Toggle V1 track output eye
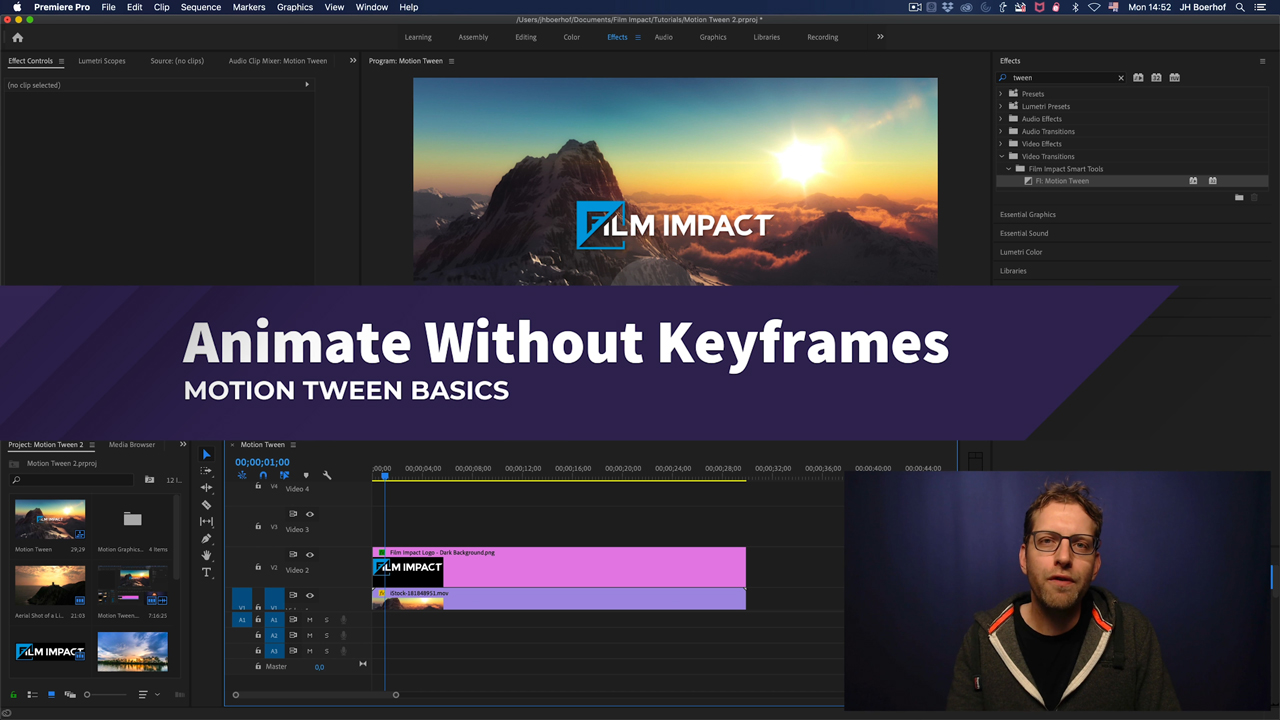 (310, 595)
